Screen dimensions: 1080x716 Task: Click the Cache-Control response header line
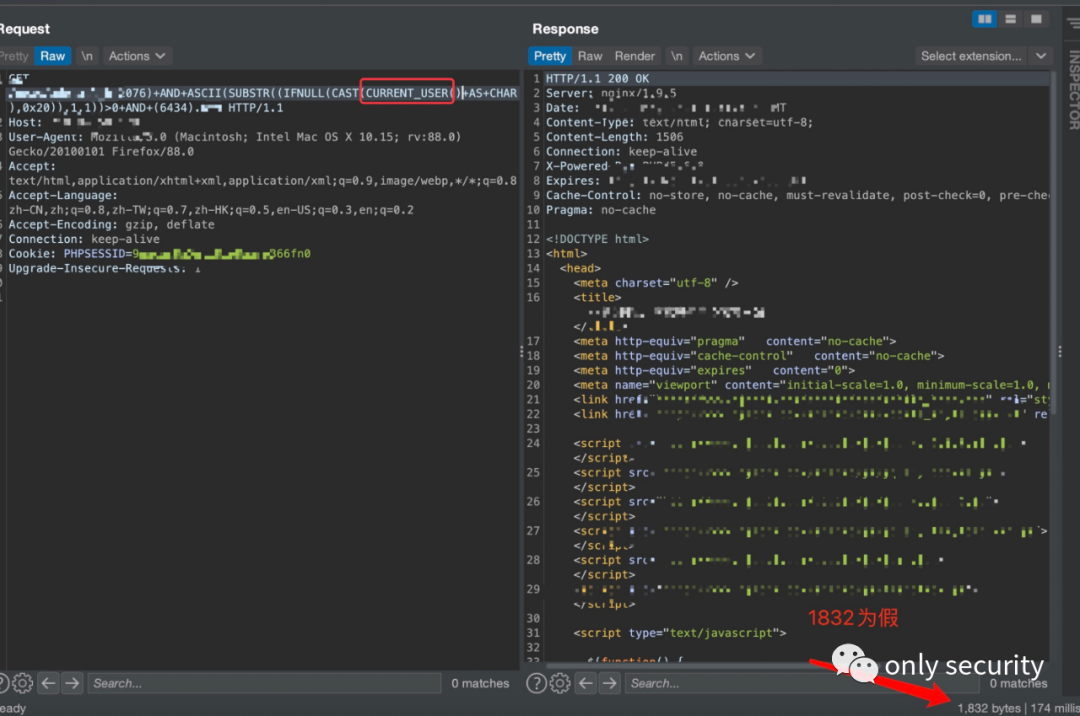point(798,196)
